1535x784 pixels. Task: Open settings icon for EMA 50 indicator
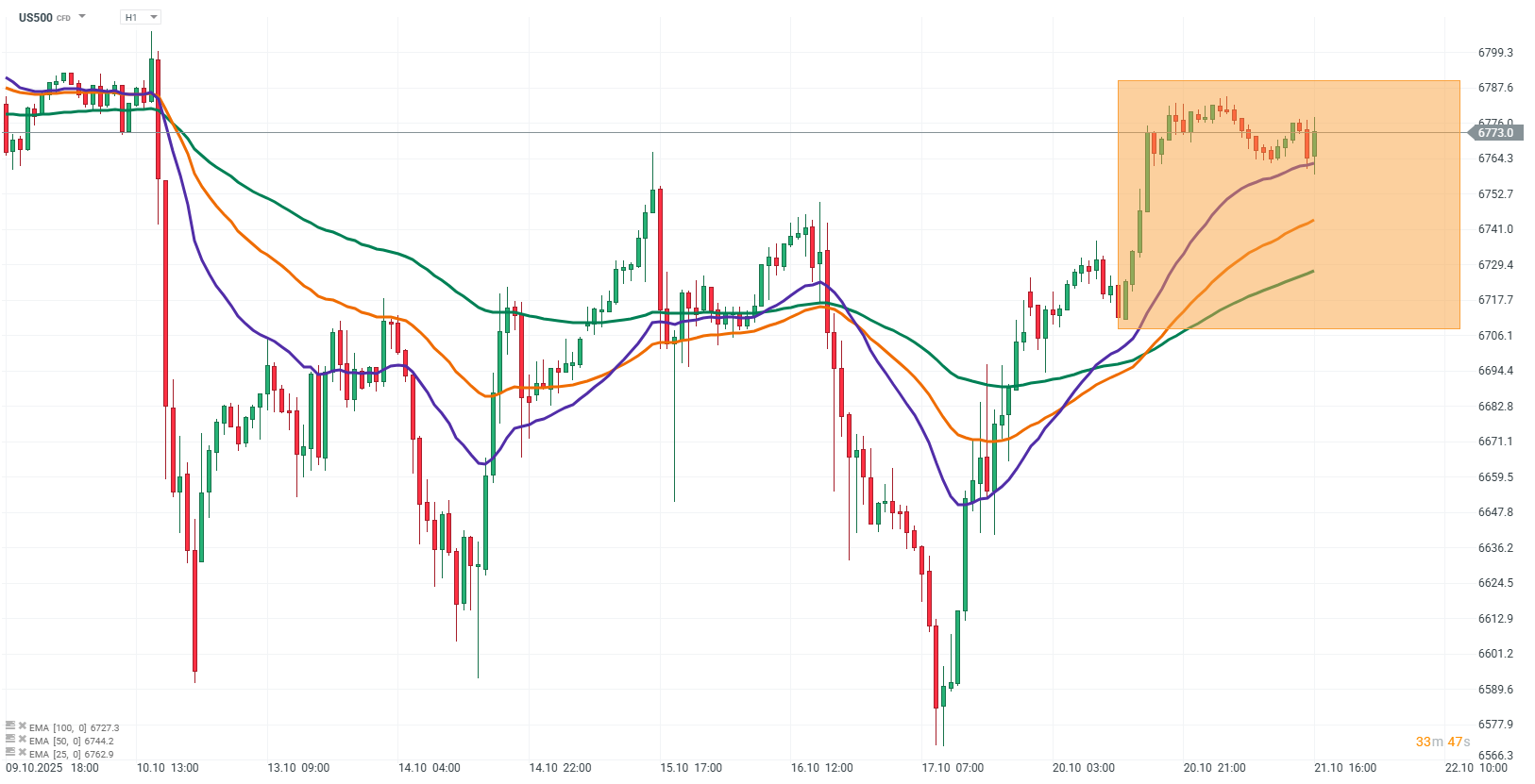[x=10, y=740]
